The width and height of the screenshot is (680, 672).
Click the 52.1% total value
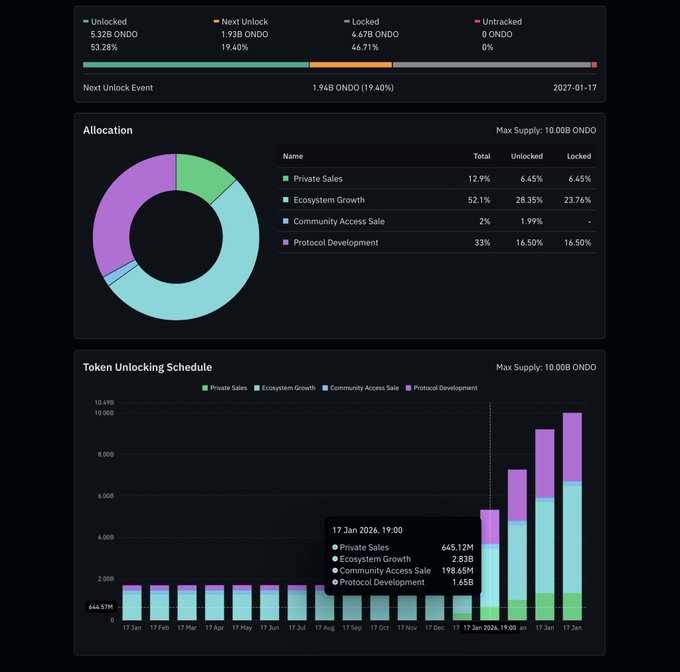pyautogui.click(x=479, y=200)
